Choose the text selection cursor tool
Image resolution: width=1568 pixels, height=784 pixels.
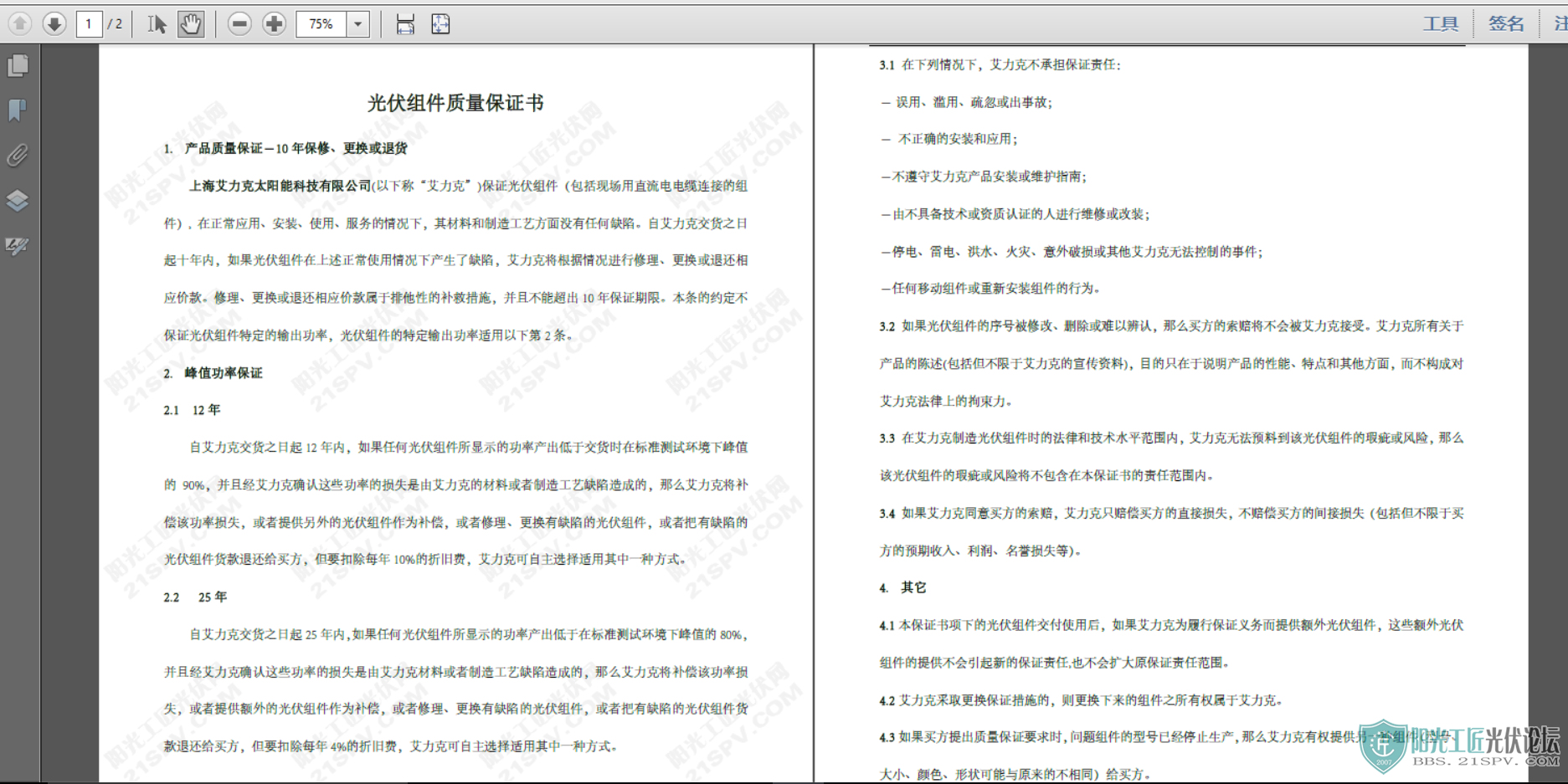click(157, 23)
